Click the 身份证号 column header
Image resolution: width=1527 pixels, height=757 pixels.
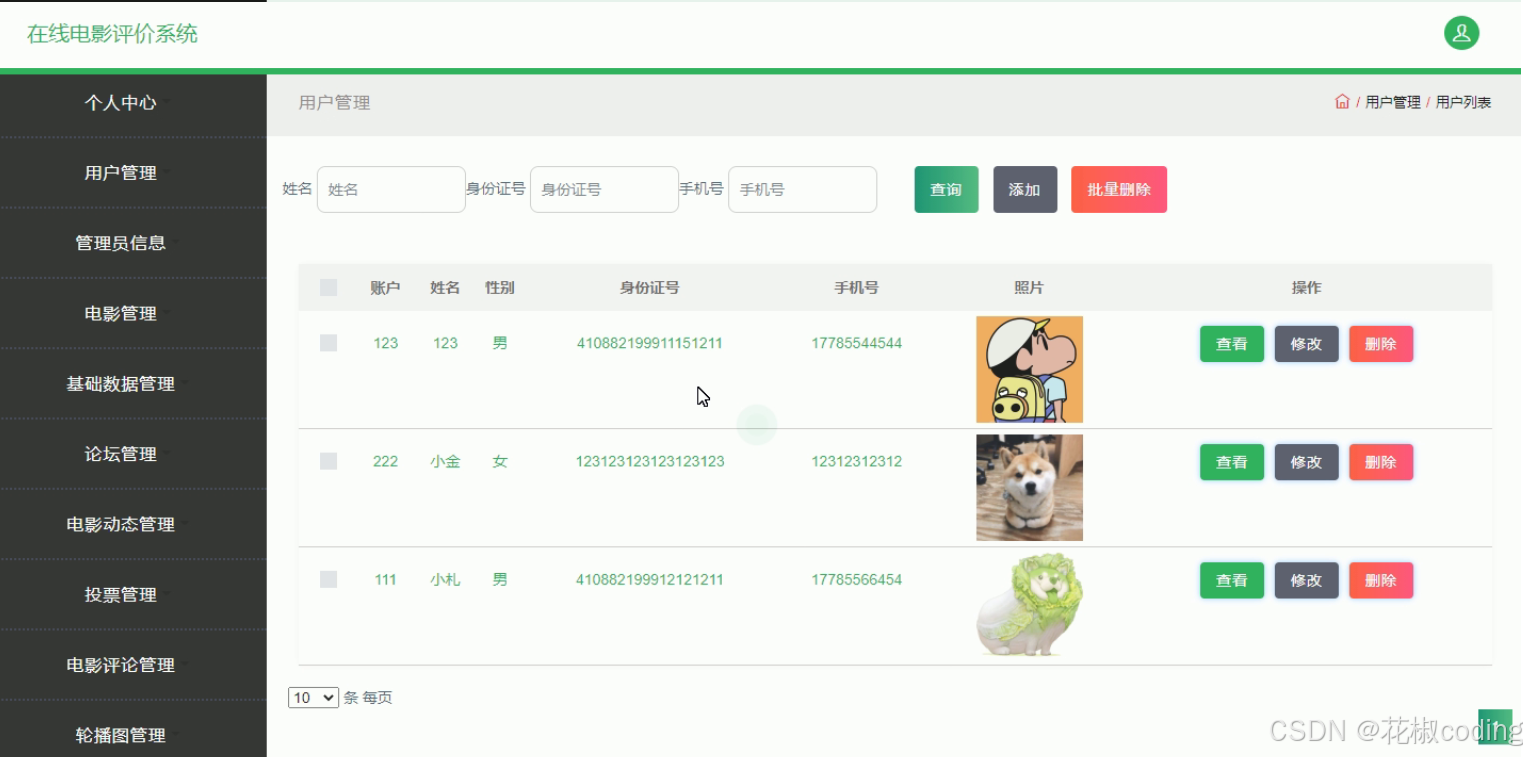click(649, 288)
